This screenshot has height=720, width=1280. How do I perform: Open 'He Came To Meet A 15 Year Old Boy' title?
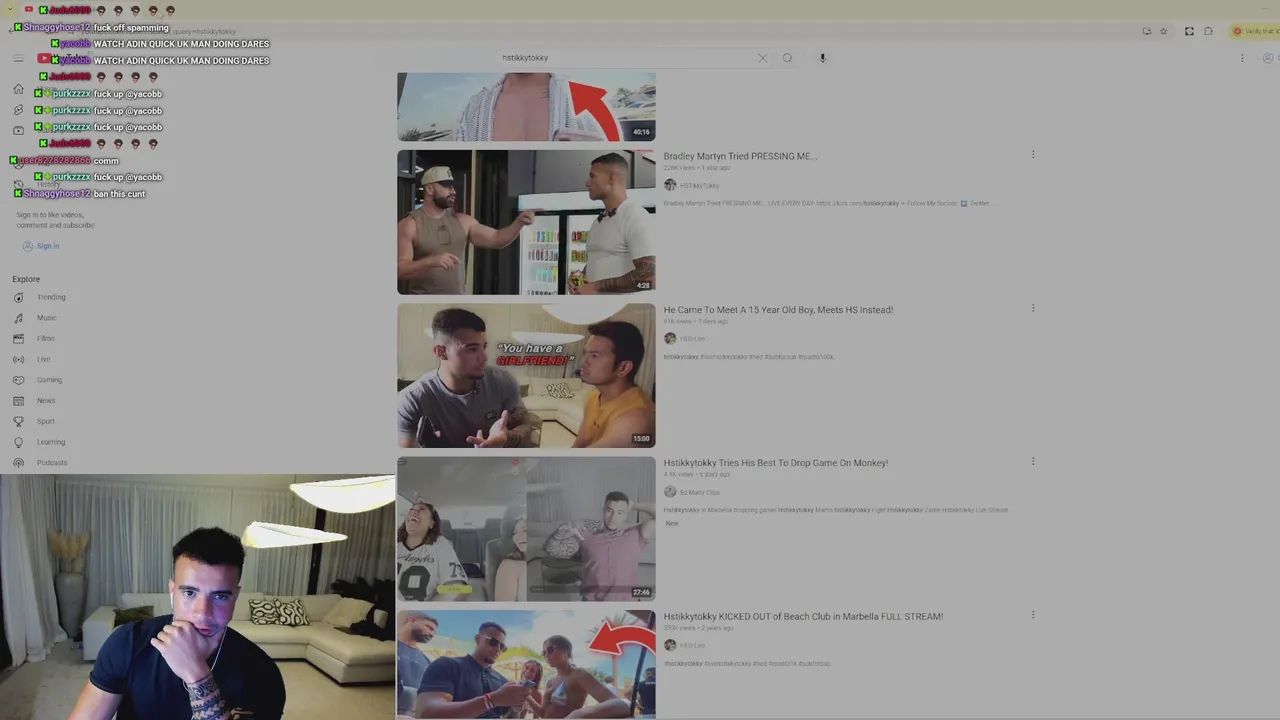778,310
